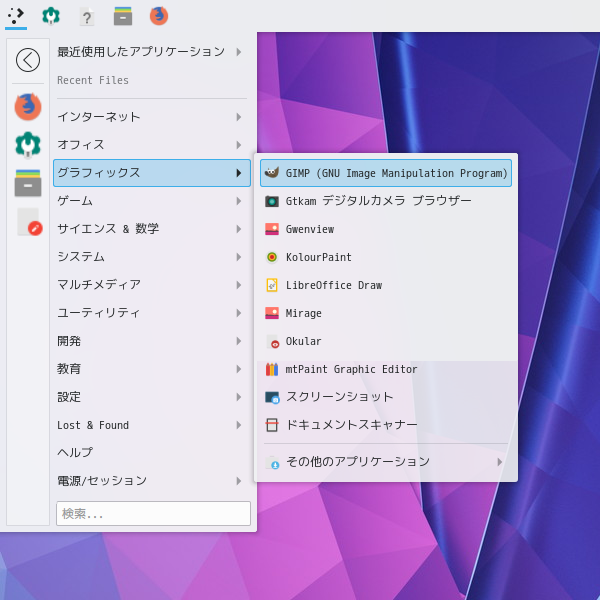Open the settings wrench icon in the top panel
Image resolution: width=600 pixels, height=600 pixels.
pyautogui.click(x=51, y=16)
